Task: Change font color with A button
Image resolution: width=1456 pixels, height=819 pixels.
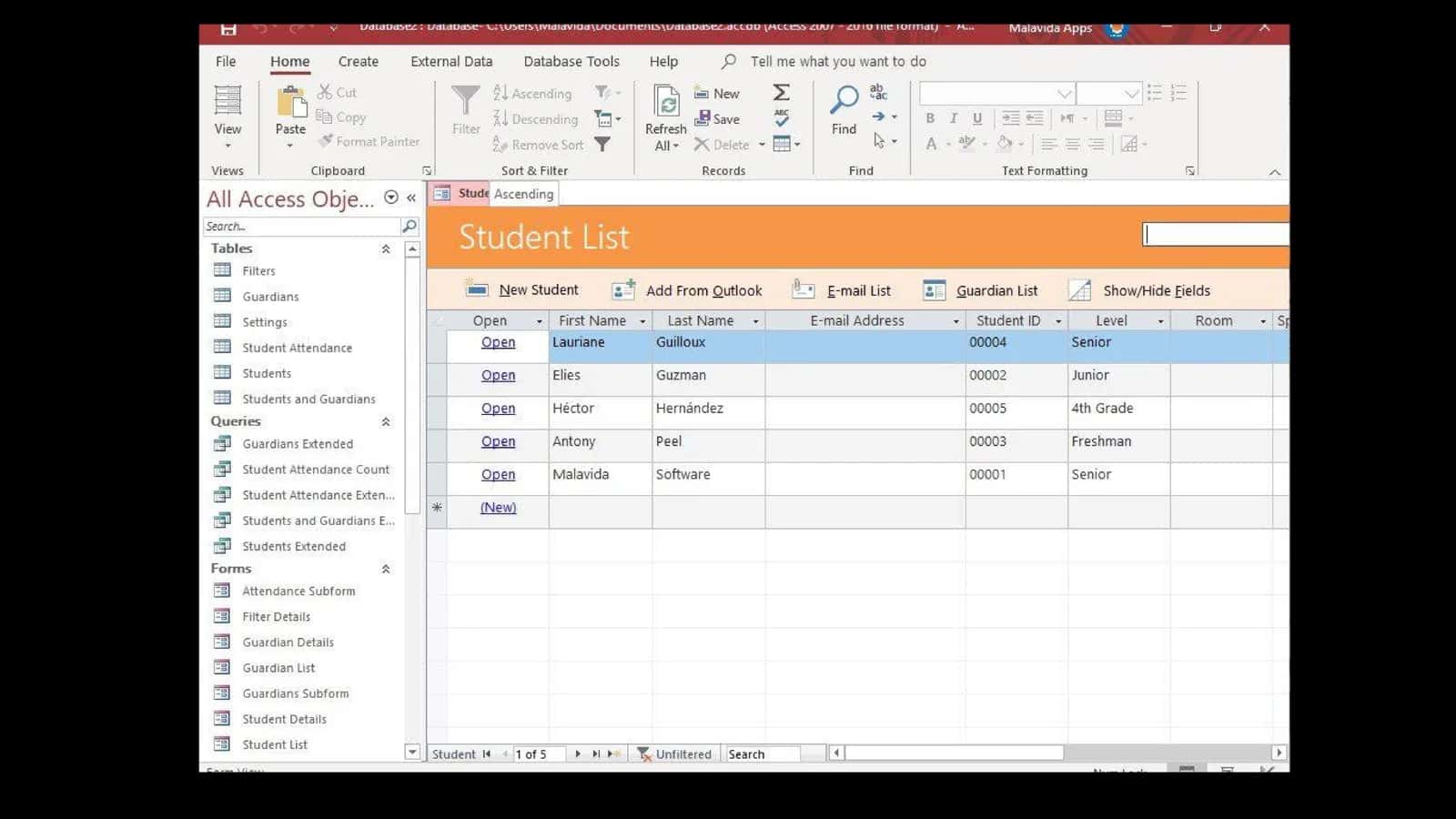Action: (931, 144)
